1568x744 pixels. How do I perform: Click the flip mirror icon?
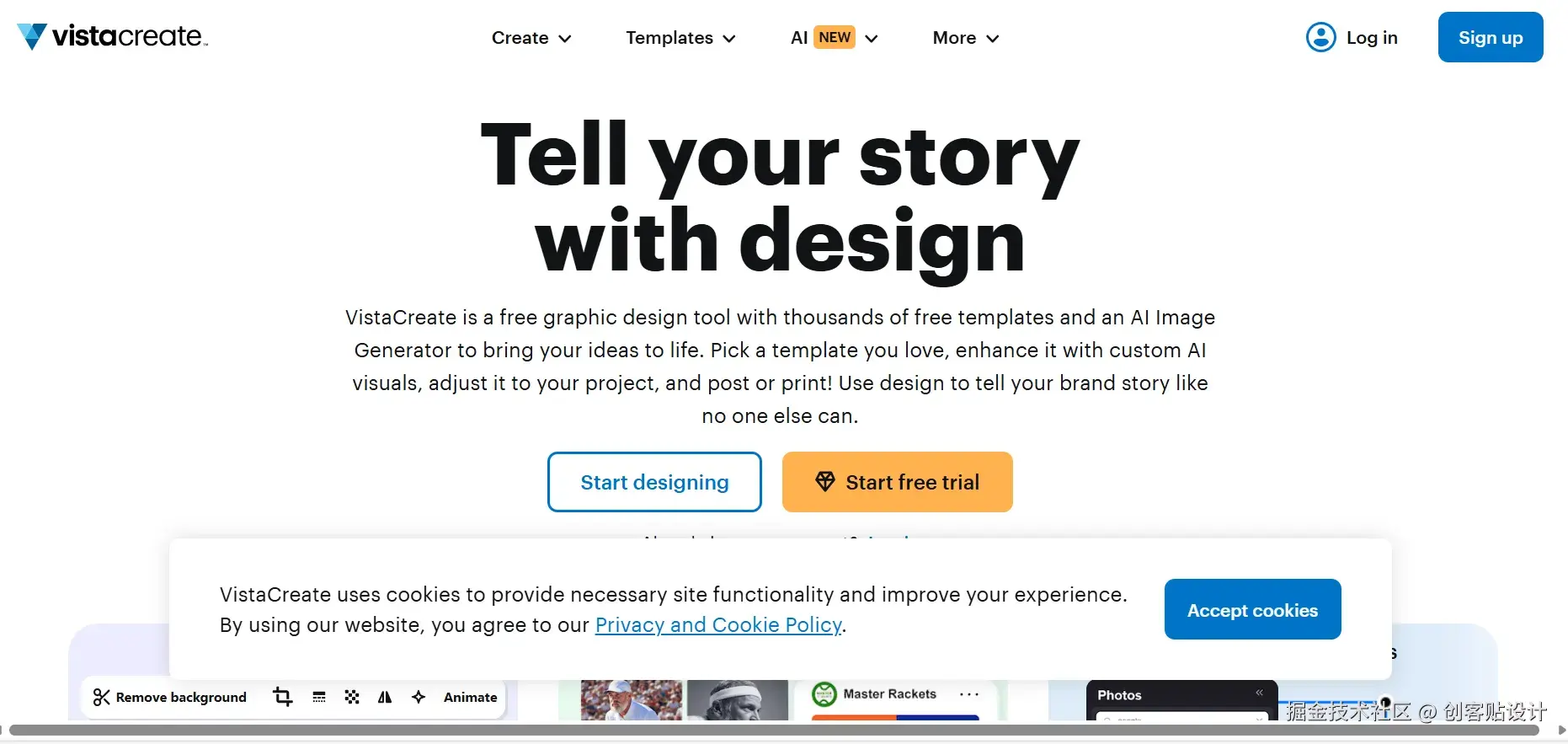(385, 697)
